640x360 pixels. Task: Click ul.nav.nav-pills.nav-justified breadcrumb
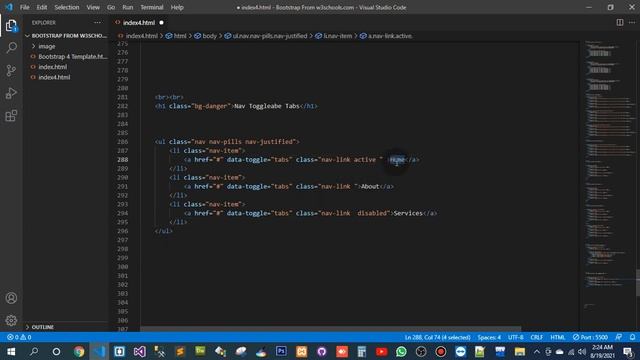click(269, 36)
